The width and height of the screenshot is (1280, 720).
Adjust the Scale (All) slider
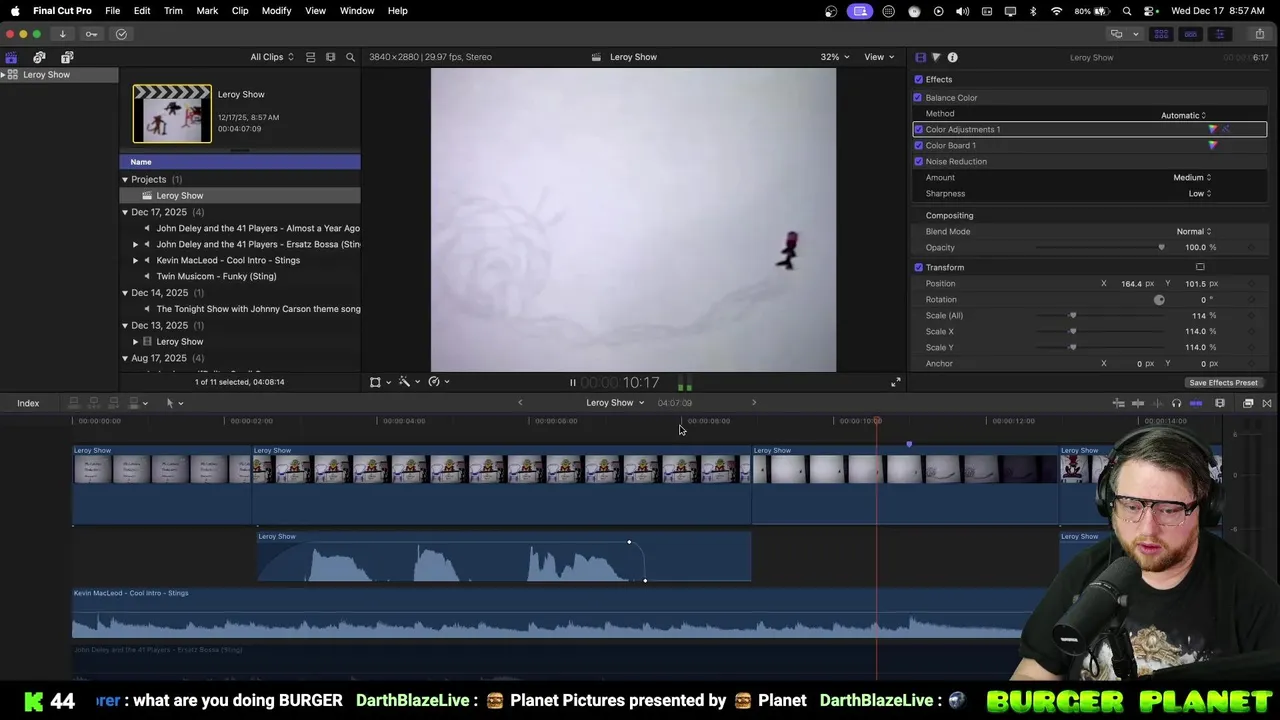pos(1073,315)
